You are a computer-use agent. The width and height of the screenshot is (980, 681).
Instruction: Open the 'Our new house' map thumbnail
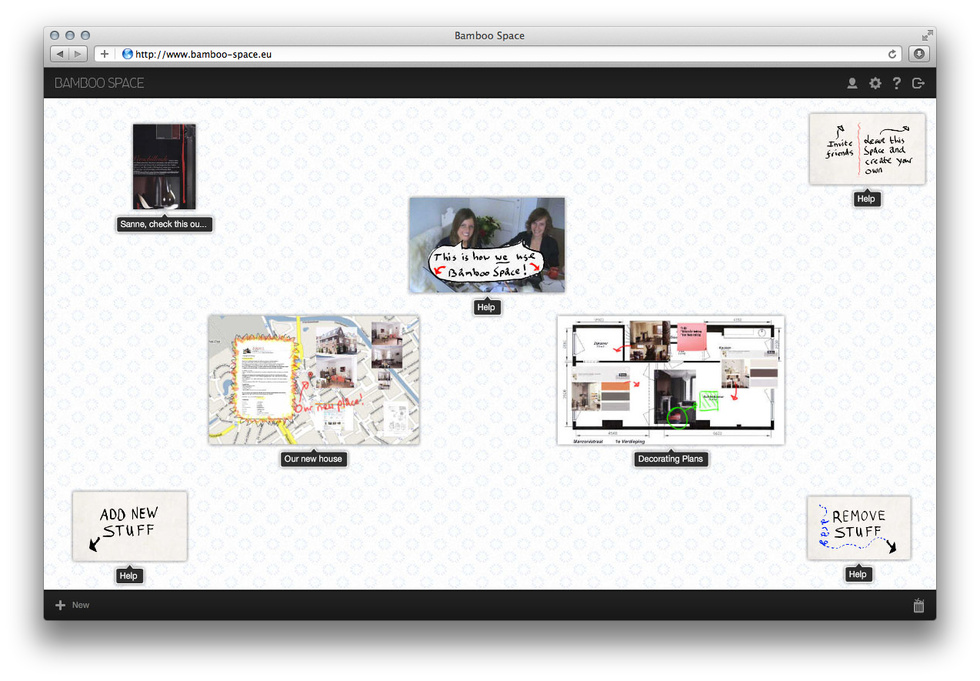tap(314, 380)
